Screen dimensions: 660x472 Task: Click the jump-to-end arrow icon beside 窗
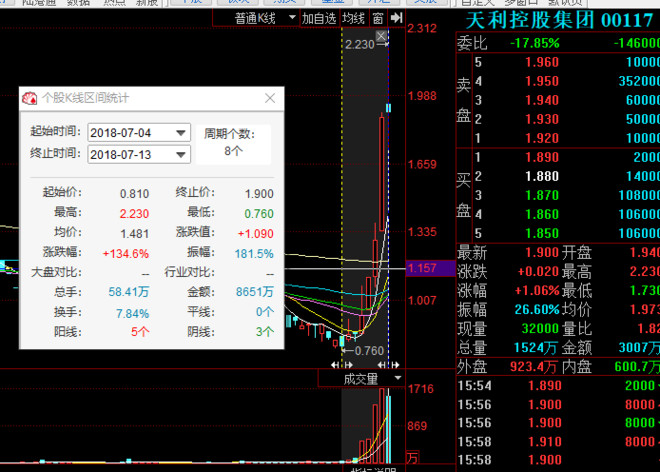click(397, 18)
